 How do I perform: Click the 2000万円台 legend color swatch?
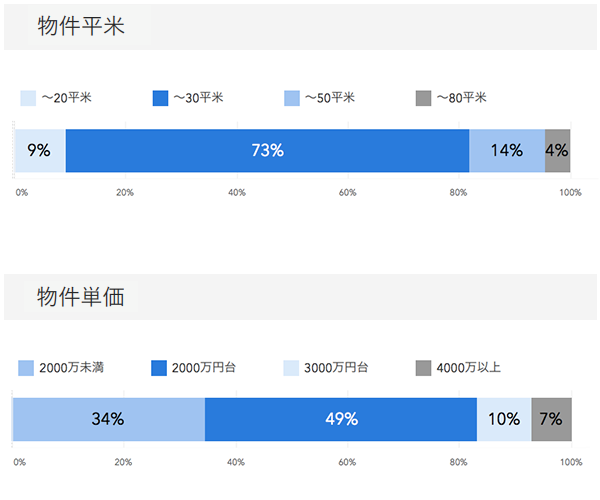pyautogui.click(x=158, y=368)
